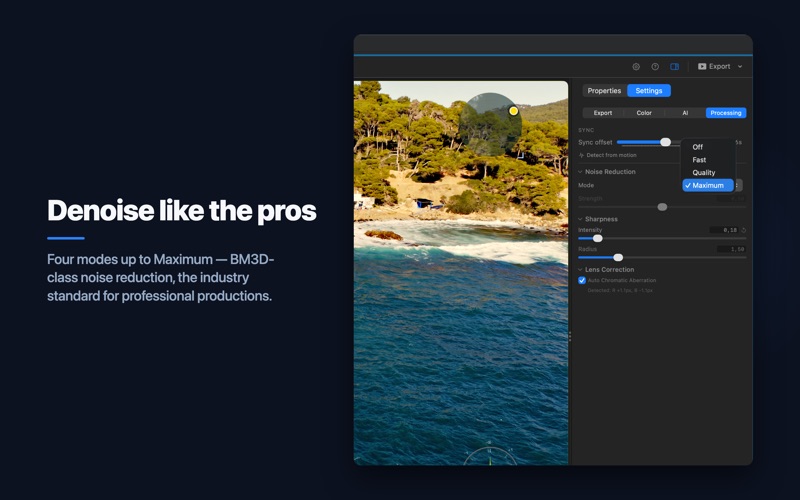Click Detect from motion
This screenshot has width=800, height=500.
click(608, 155)
